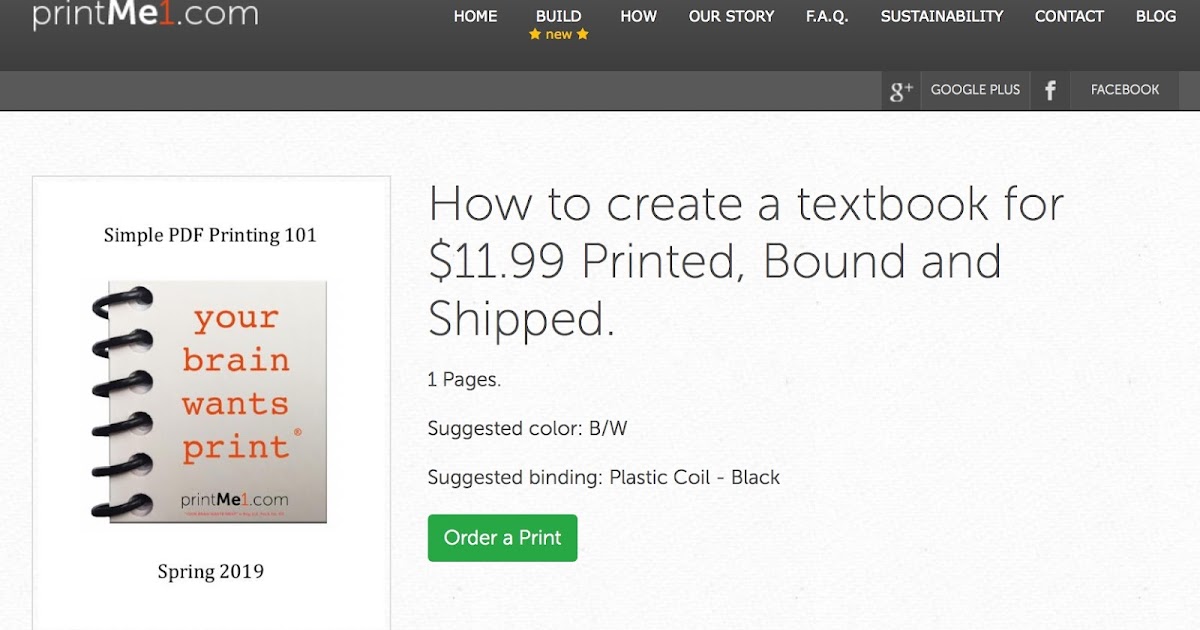Screen dimensions: 1200x630
Task: Open the F.A.Q. page
Action: [x=827, y=16]
